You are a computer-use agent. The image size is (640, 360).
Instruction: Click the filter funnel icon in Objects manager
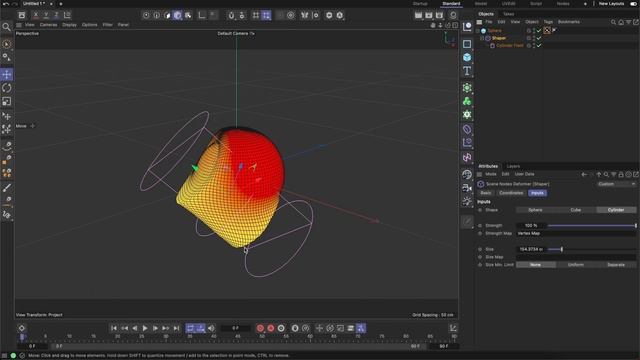pos(629,22)
